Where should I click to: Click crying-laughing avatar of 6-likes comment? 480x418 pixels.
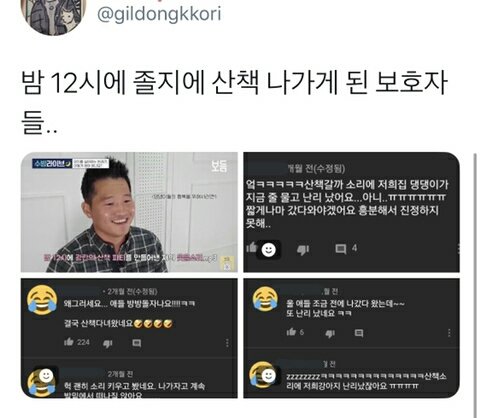265,298
